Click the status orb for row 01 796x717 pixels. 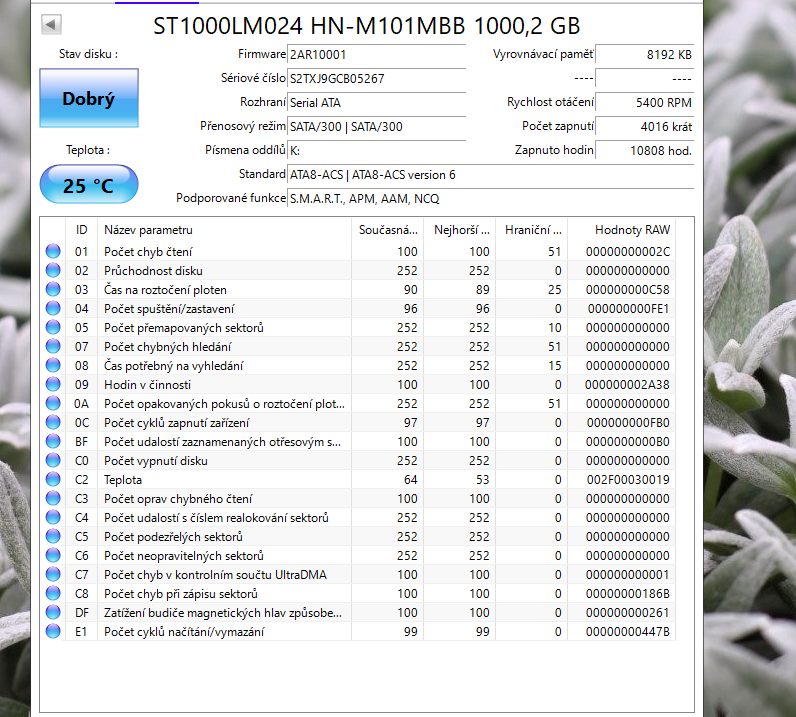[x=53, y=251]
